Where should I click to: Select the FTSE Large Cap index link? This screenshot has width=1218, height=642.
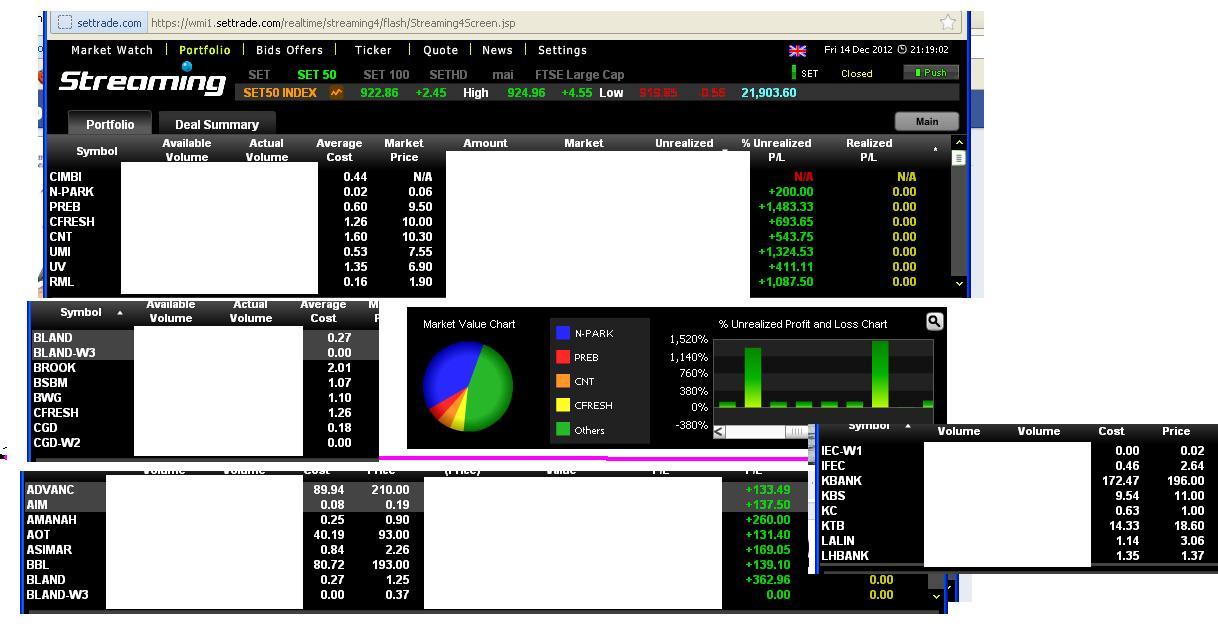[x=579, y=75]
